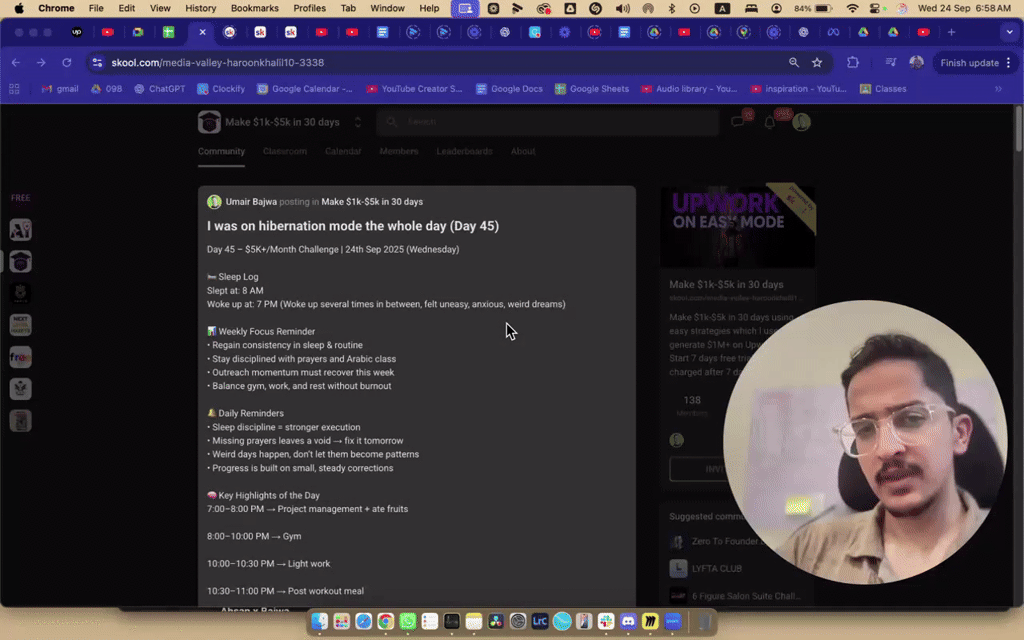The image size is (1024, 640).
Task: Open the History menu in menu bar
Action: pos(200,8)
